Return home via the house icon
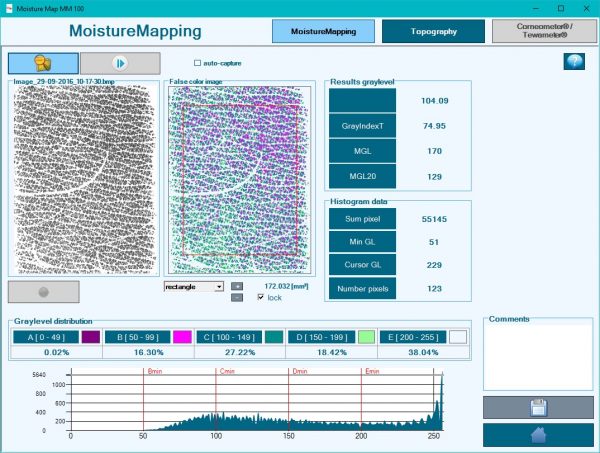 tap(536, 435)
